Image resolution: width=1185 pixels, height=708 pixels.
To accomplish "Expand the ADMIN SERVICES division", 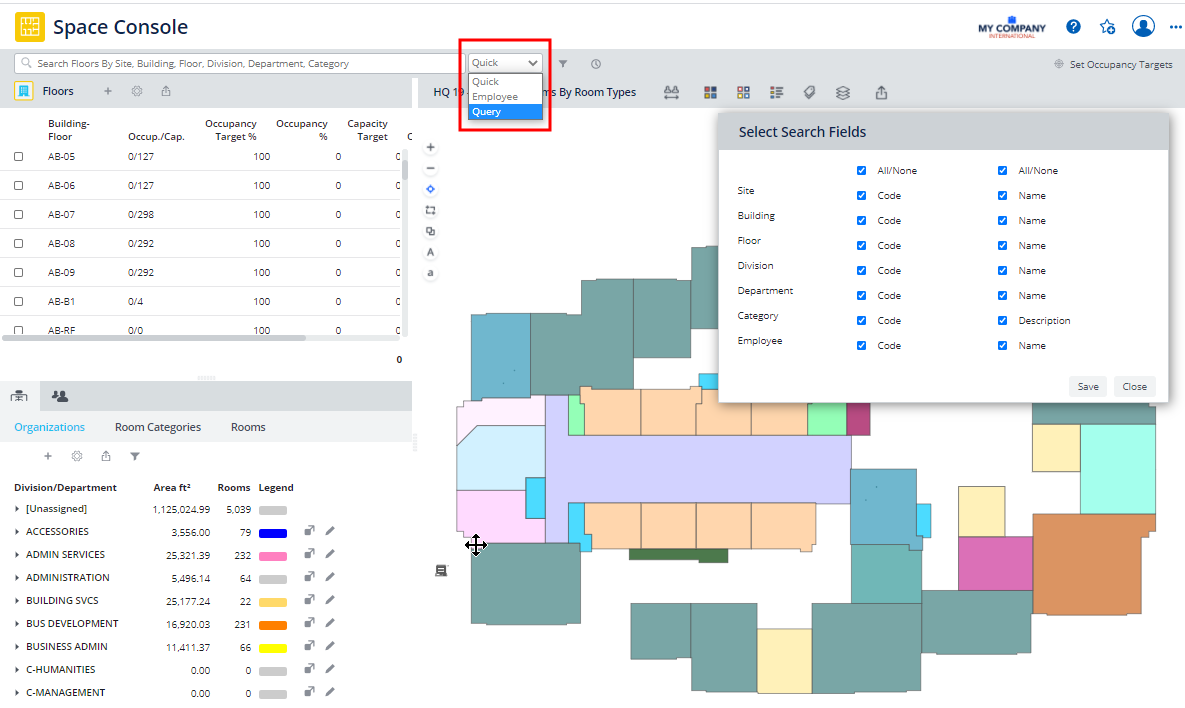I will coord(17,555).
